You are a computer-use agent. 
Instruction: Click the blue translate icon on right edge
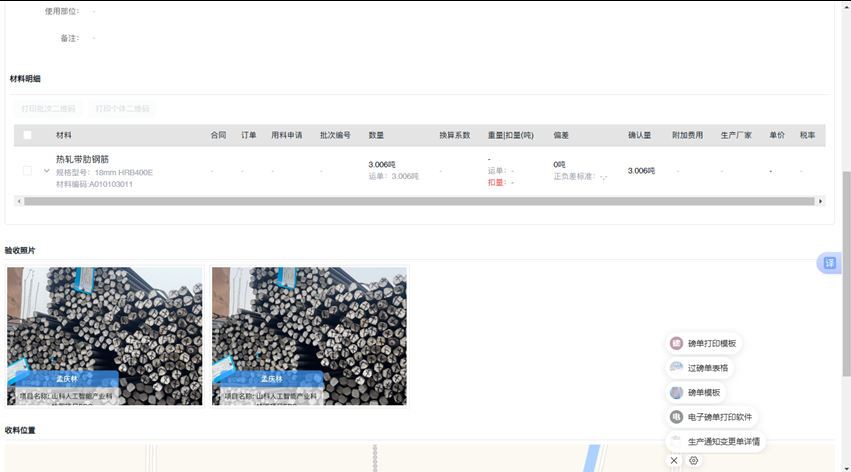tap(828, 263)
